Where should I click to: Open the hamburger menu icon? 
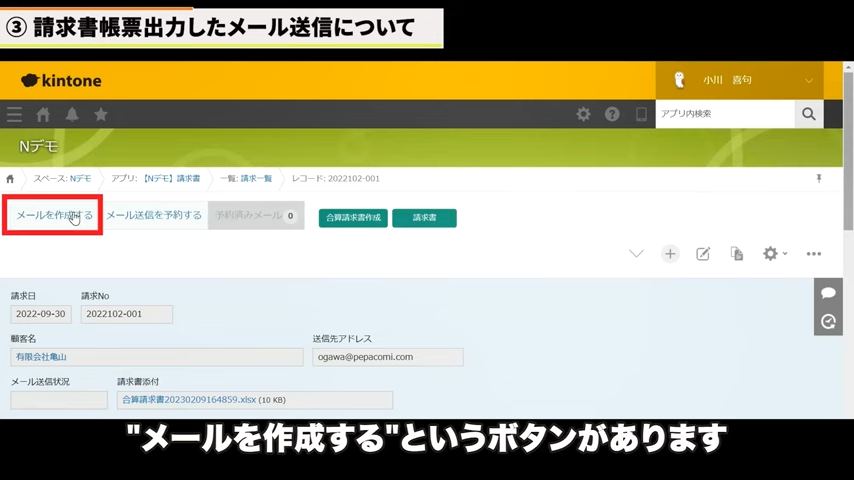coord(14,114)
